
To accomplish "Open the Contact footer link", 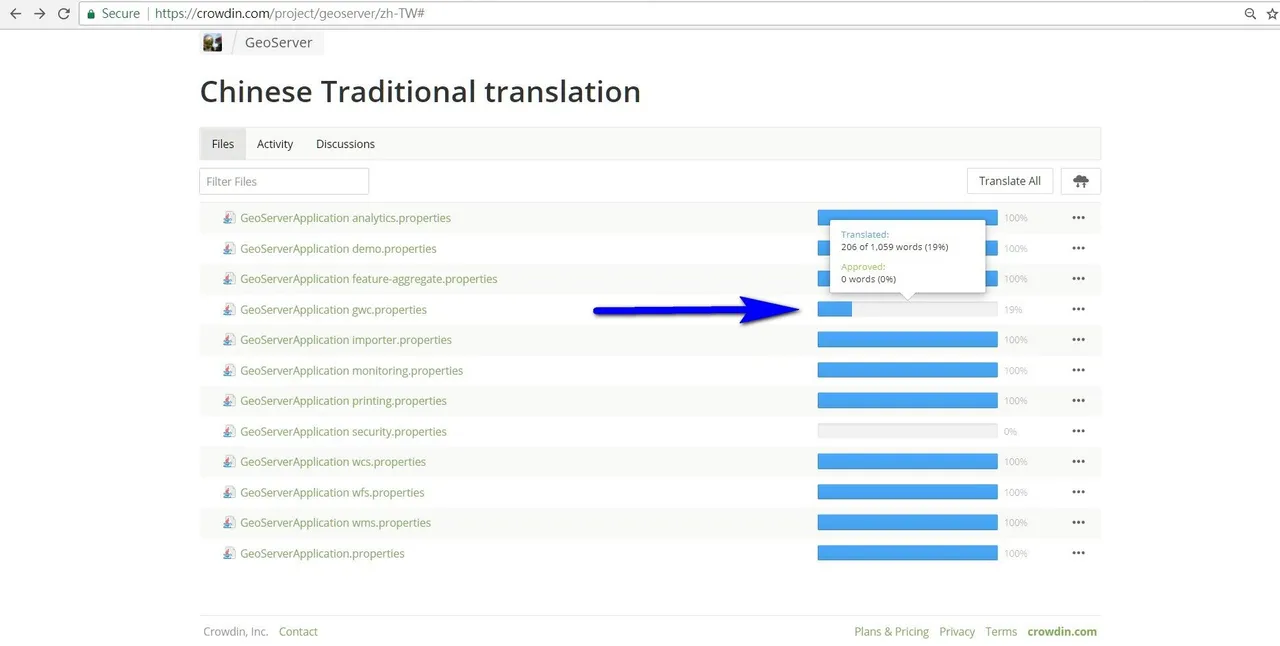I will tap(298, 632).
